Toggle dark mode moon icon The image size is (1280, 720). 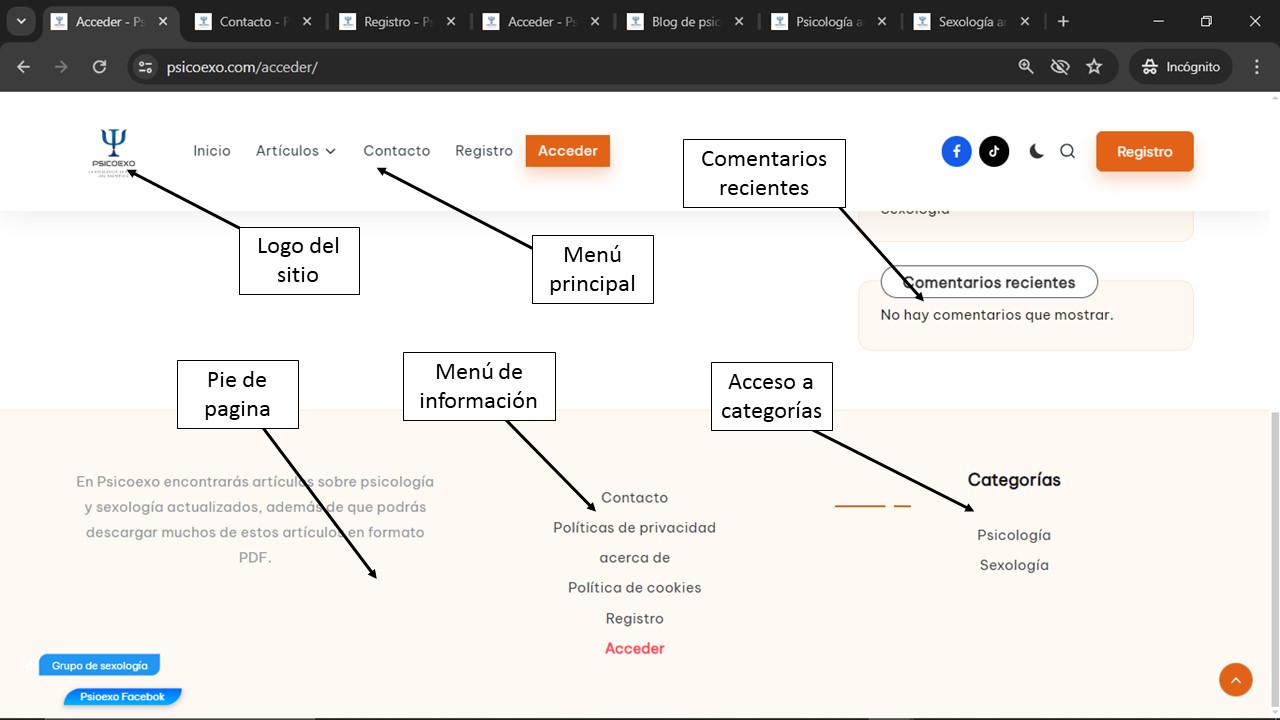(x=1036, y=152)
